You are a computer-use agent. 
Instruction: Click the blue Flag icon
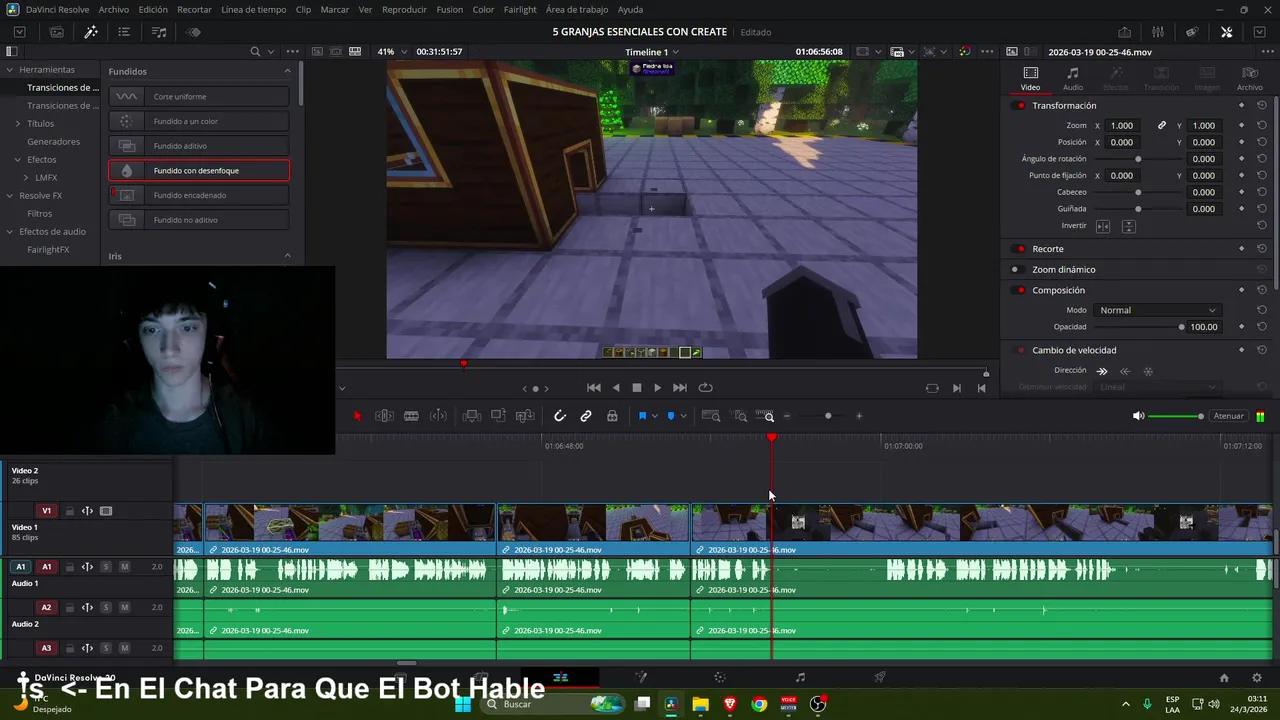642,416
